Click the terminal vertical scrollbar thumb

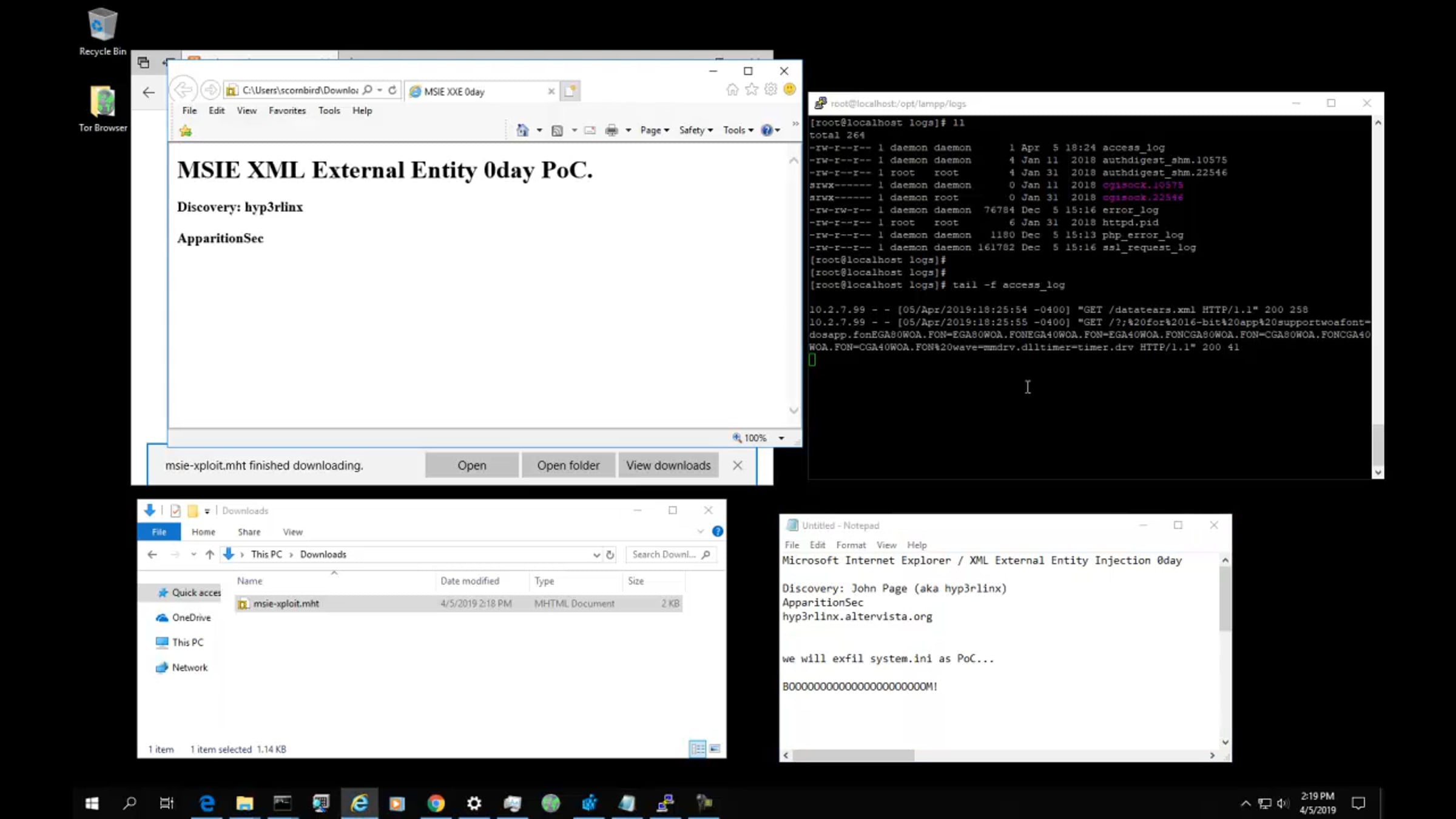pos(1378,444)
